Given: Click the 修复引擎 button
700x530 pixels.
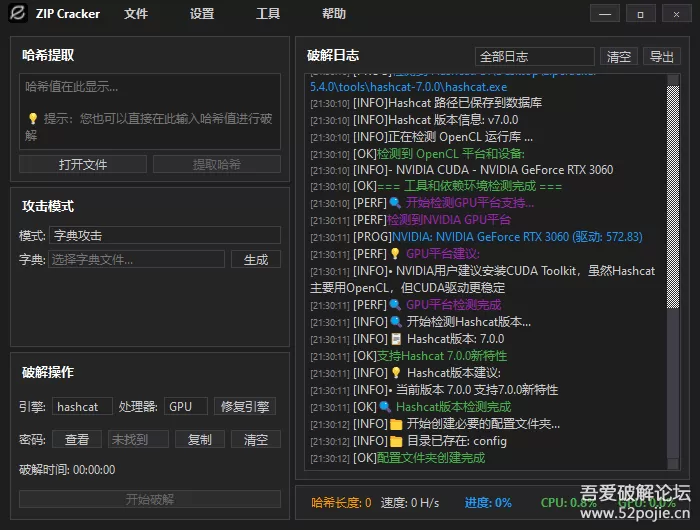Looking at the screenshot, I should tap(245, 406).
